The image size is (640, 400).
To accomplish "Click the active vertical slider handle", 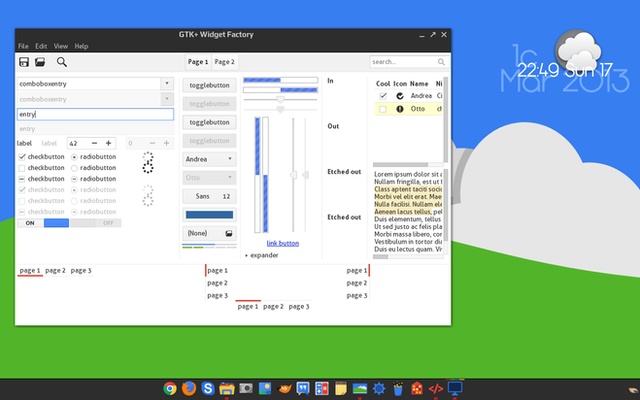I will [x=293, y=175].
